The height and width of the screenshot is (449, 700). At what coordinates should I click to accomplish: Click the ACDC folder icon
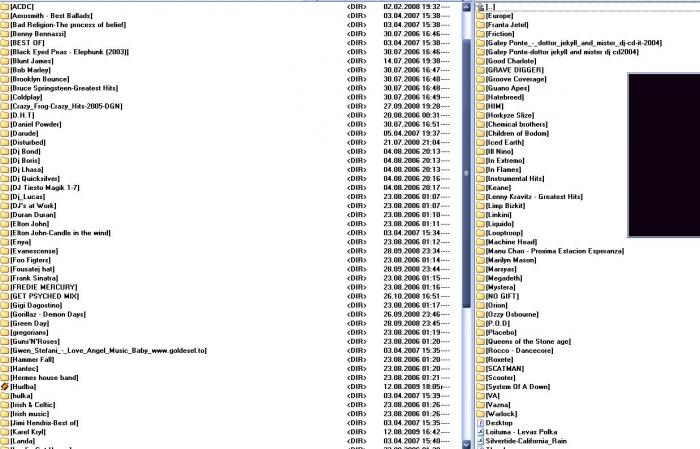(x=5, y=7)
